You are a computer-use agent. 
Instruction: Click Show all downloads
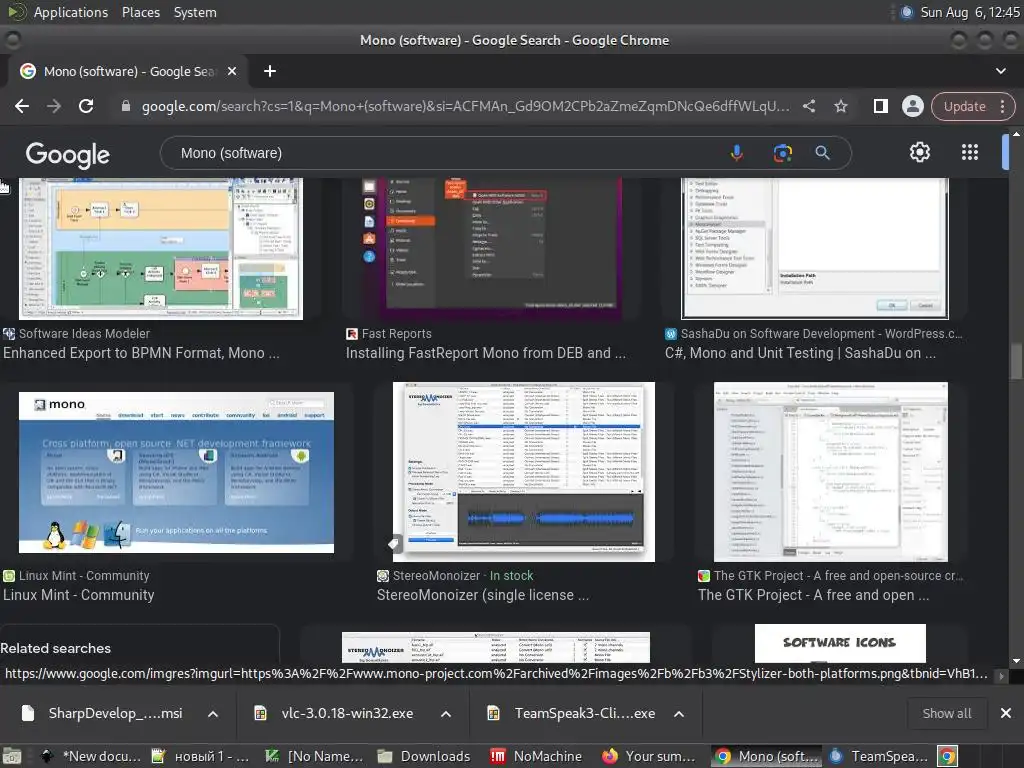(946, 714)
